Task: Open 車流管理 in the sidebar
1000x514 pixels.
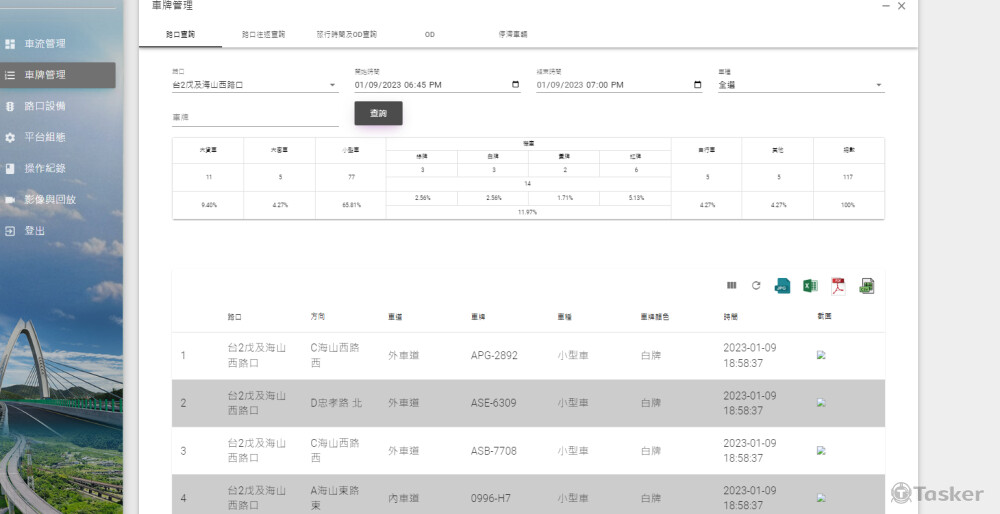Action: [45, 44]
